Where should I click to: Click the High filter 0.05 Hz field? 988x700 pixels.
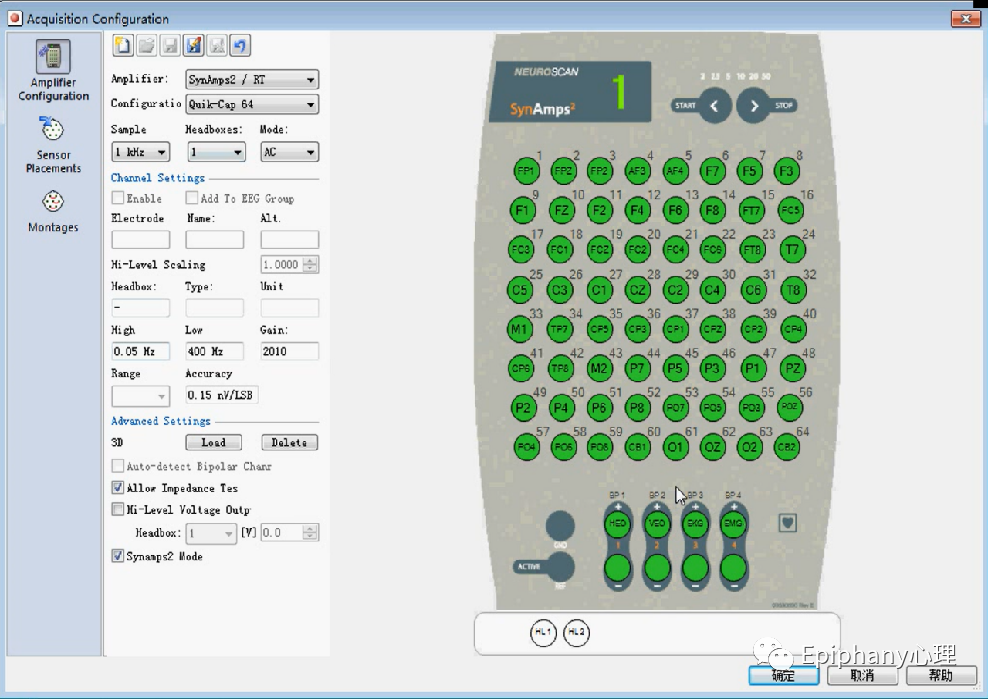(141, 351)
